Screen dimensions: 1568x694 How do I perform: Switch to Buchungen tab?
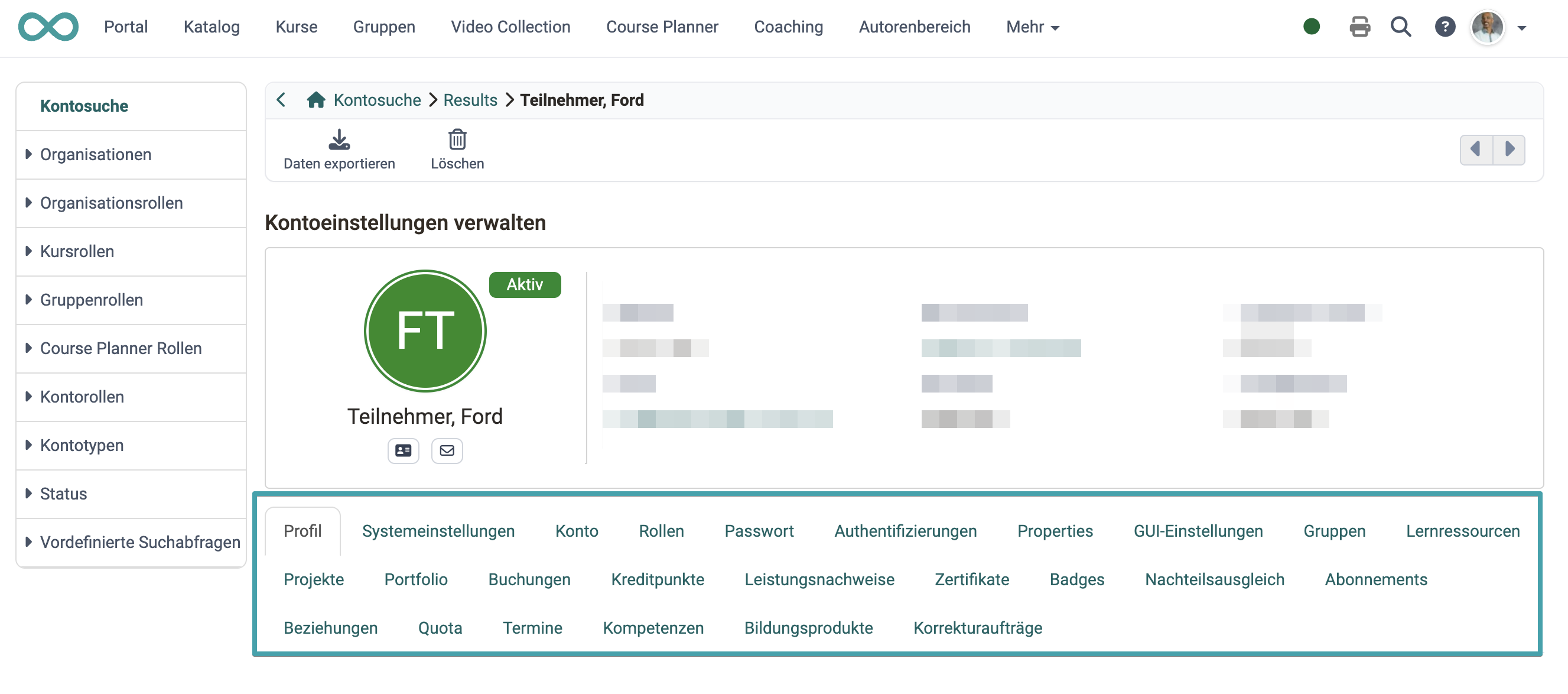(529, 579)
